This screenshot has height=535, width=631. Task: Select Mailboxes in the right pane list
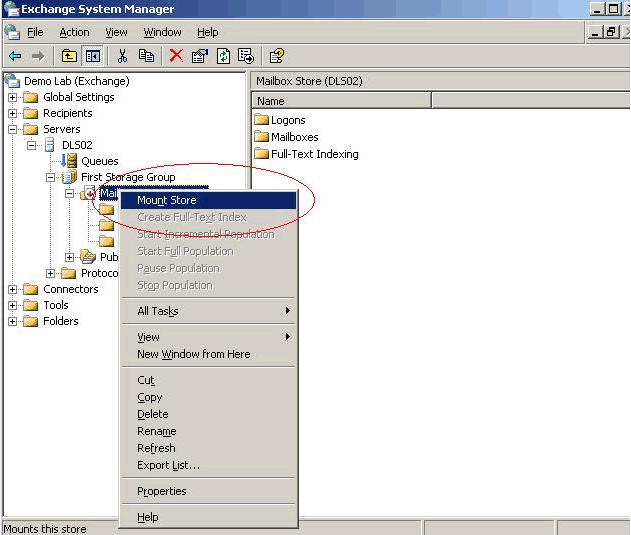tap(295, 137)
